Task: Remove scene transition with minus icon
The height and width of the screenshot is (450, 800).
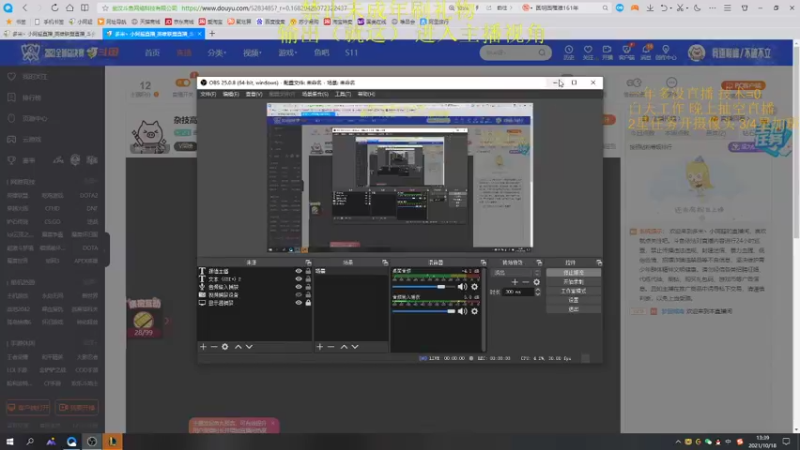Action: pos(526,282)
